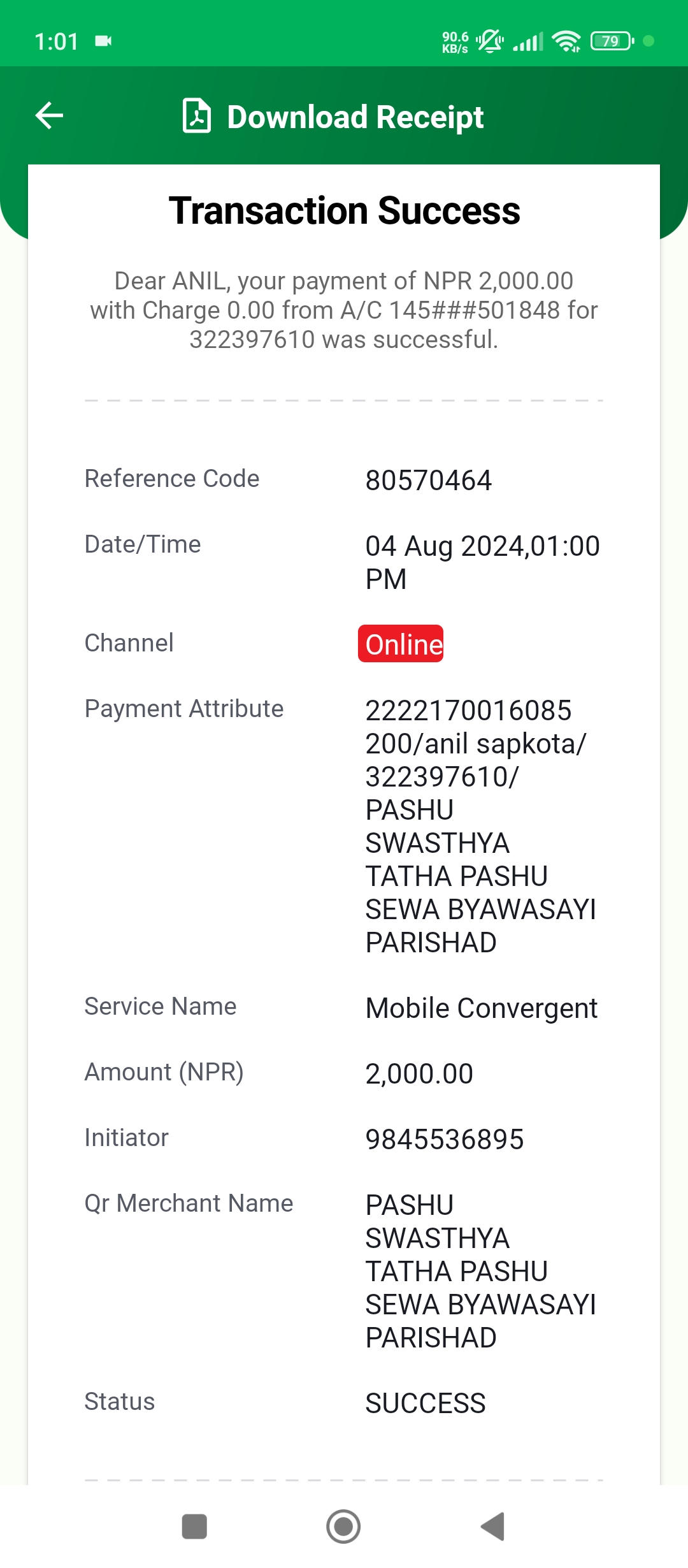Tap the screen recording camera status icon
Viewport: 688px width, 1568px height.
click(103, 41)
